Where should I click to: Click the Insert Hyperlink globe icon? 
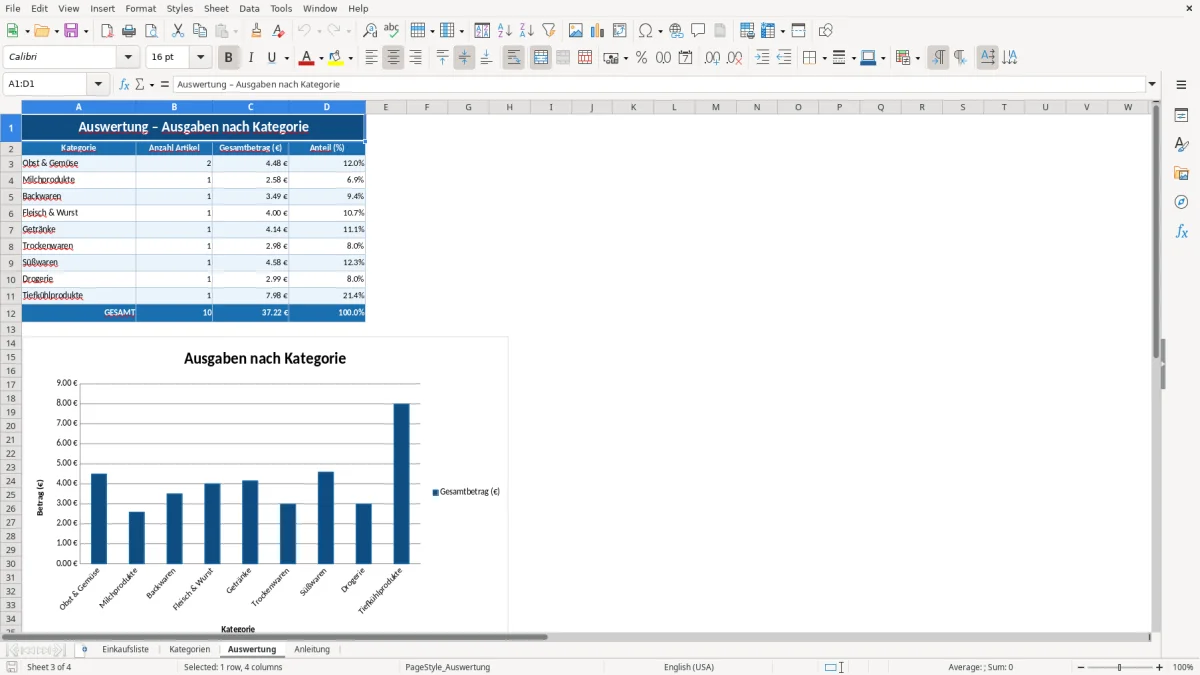click(677, 30)
